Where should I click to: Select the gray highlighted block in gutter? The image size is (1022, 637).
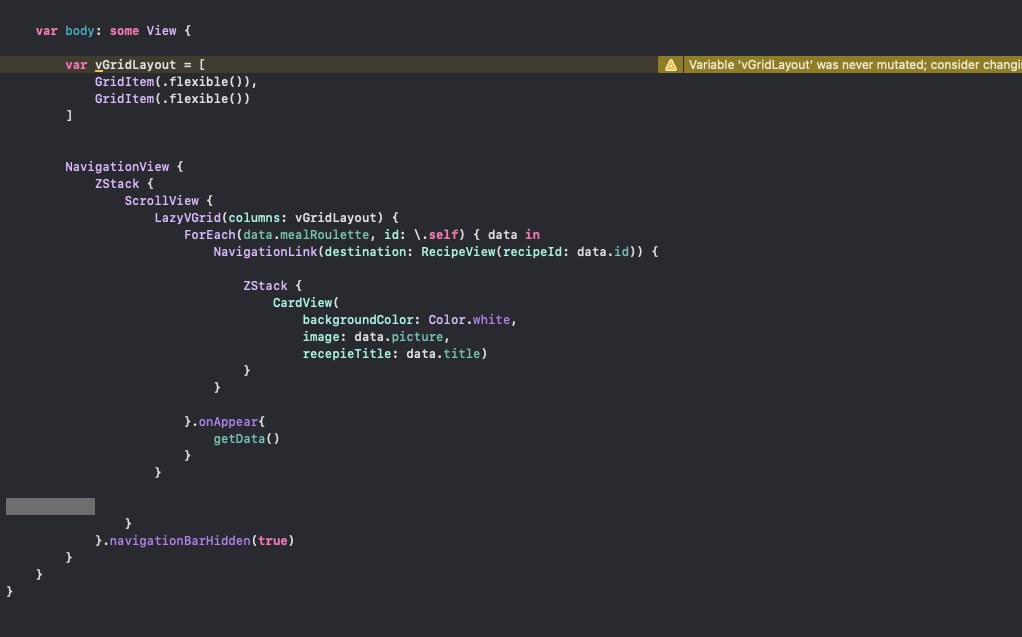click(50, 506)
